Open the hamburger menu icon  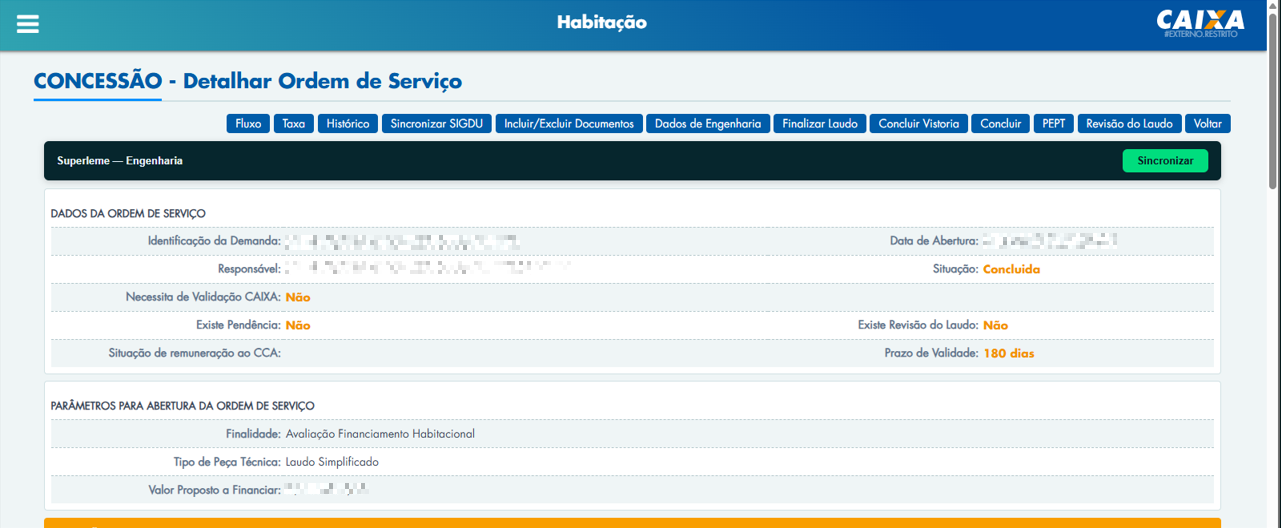coord(28,24)
